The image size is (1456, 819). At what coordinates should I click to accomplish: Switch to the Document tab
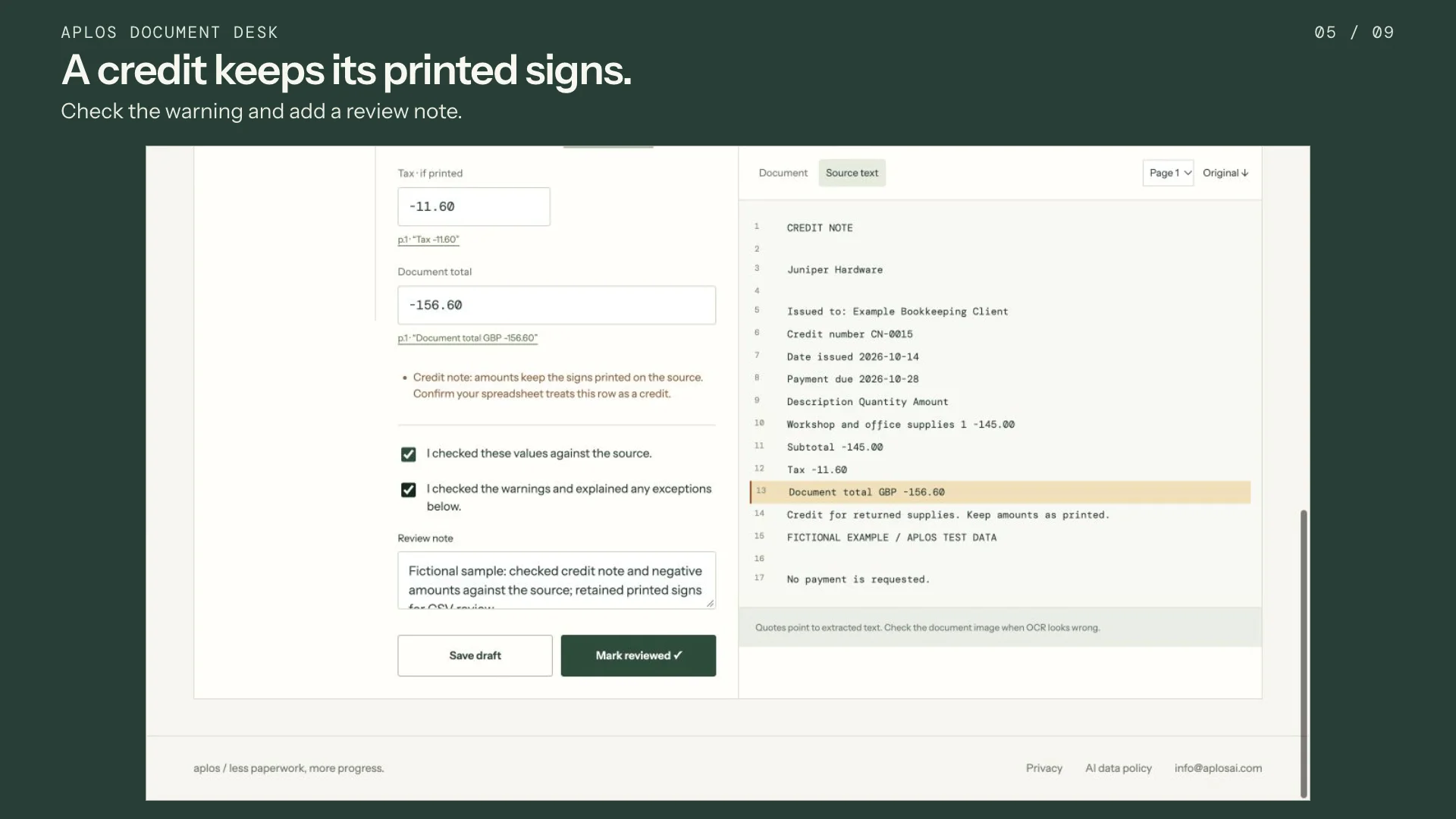(783, 173)
